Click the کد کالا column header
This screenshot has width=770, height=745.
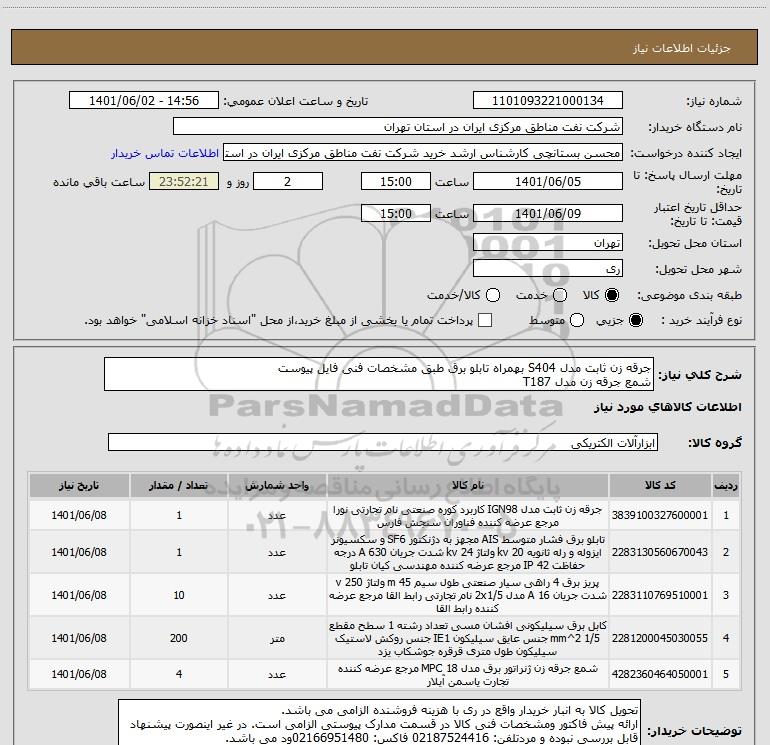(x=660, y=486)
